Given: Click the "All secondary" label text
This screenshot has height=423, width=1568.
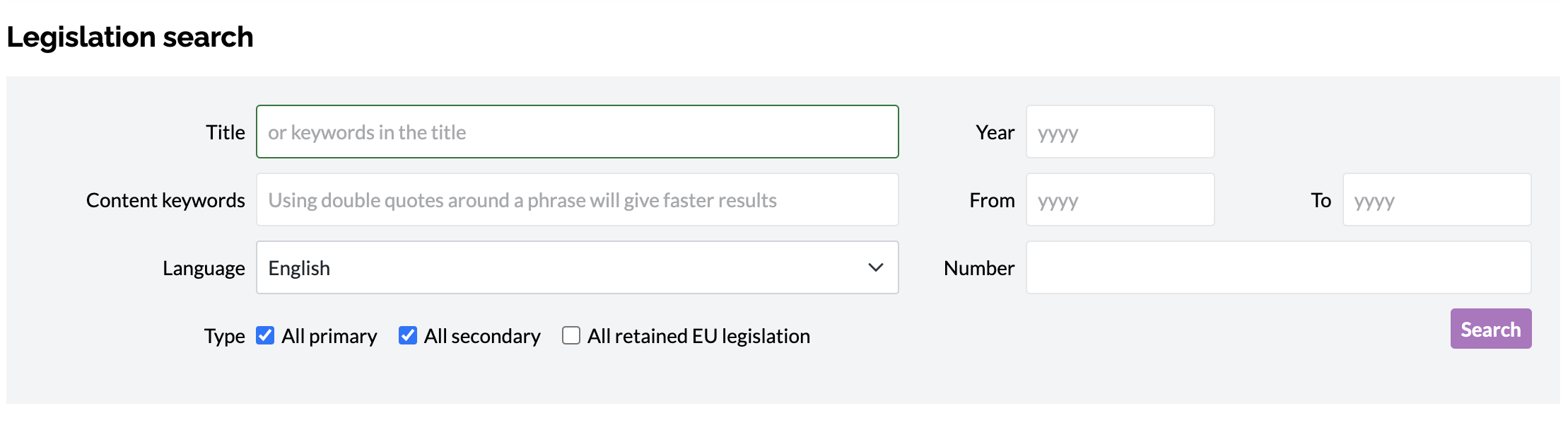Looking at the screenshot, I should coord(482,336).
